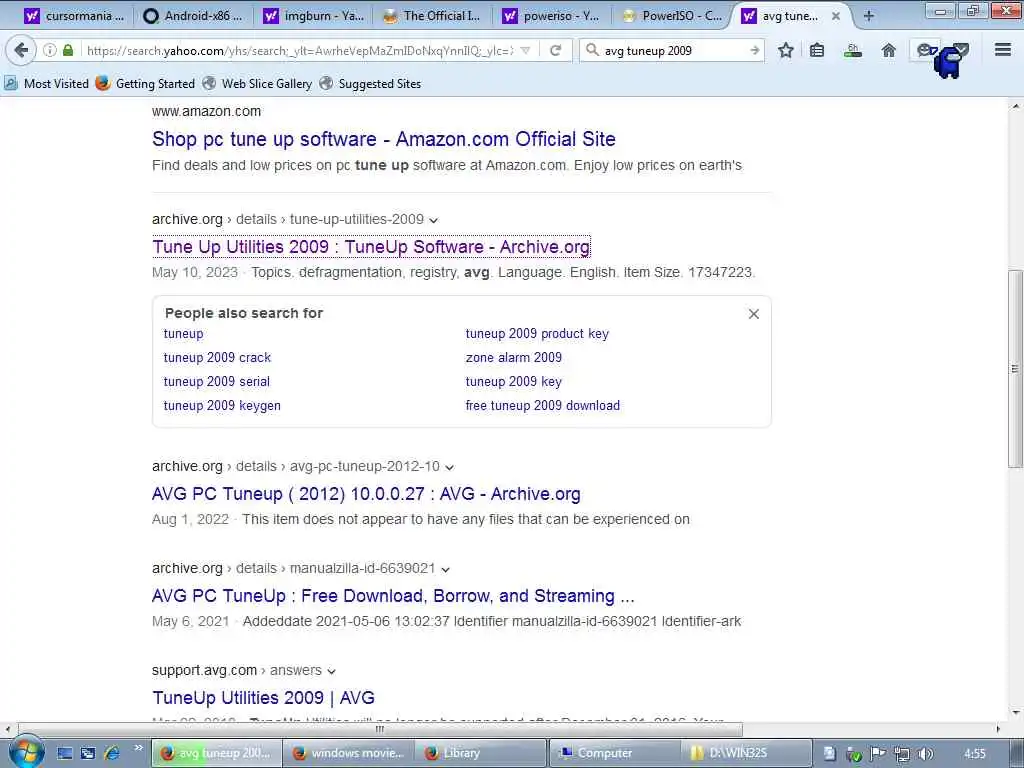Switch to the poweriso Yahoo tab
The width and height of the screenshot is (1024, 768).
pyautogui.click(x=552, y=16)
